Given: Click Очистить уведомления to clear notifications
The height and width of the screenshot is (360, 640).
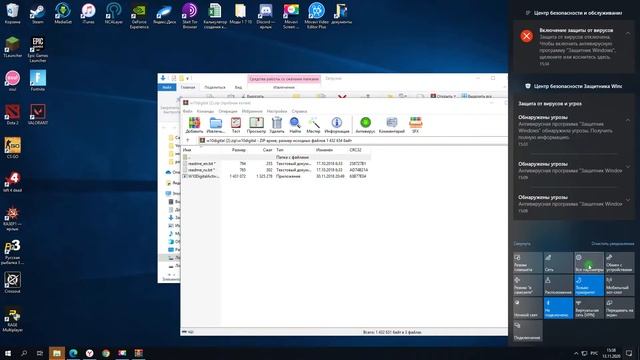Looking at the screenshot, I should coord(613,244).
